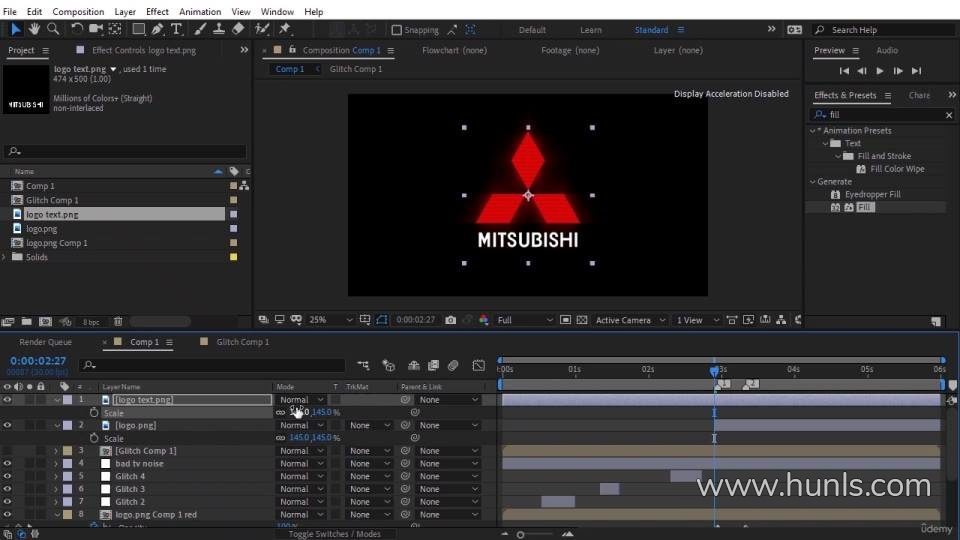Select logo.png in the Project panel
960x540 pixels.
point(42,228)
